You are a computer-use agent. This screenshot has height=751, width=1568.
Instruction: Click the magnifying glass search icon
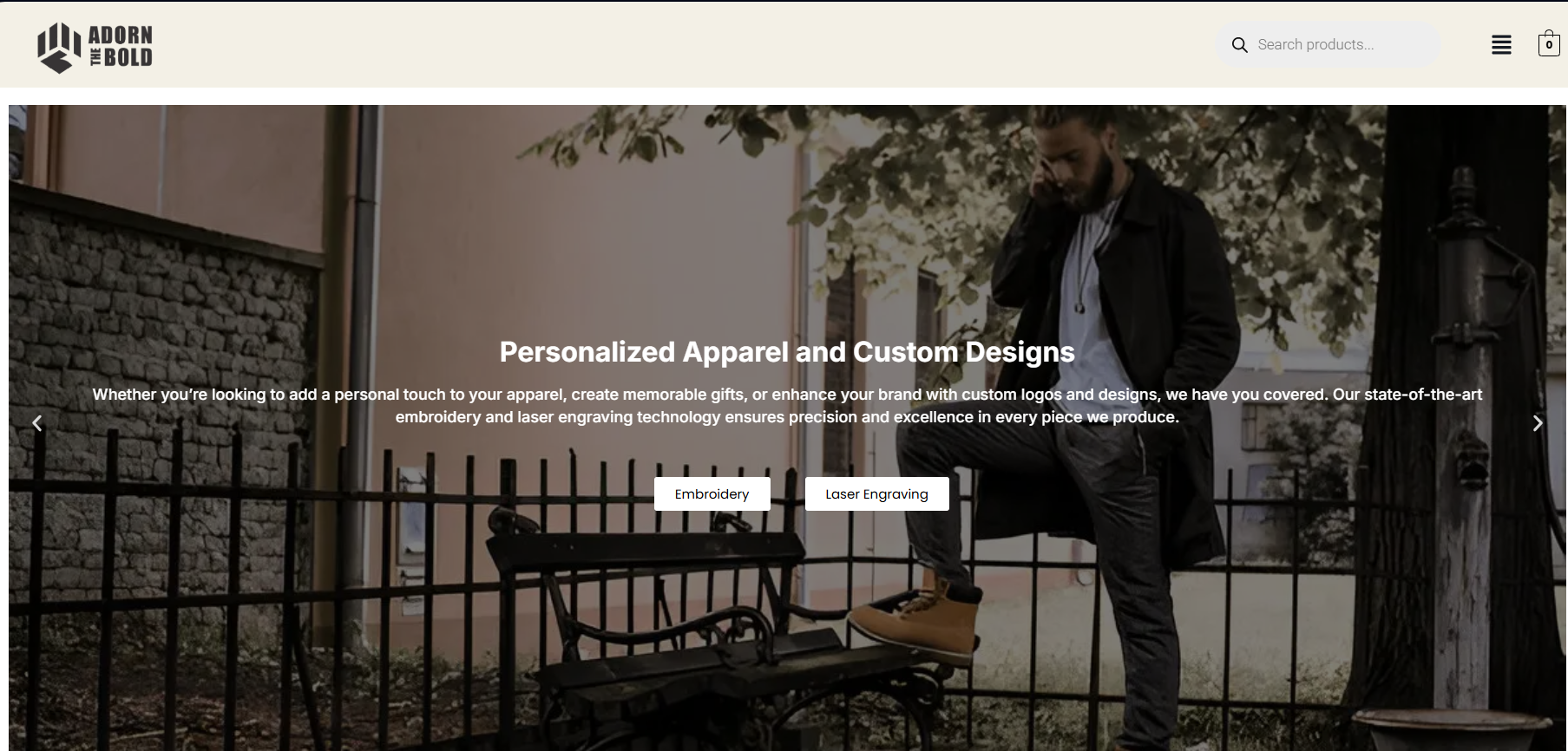coord(1239,45)
